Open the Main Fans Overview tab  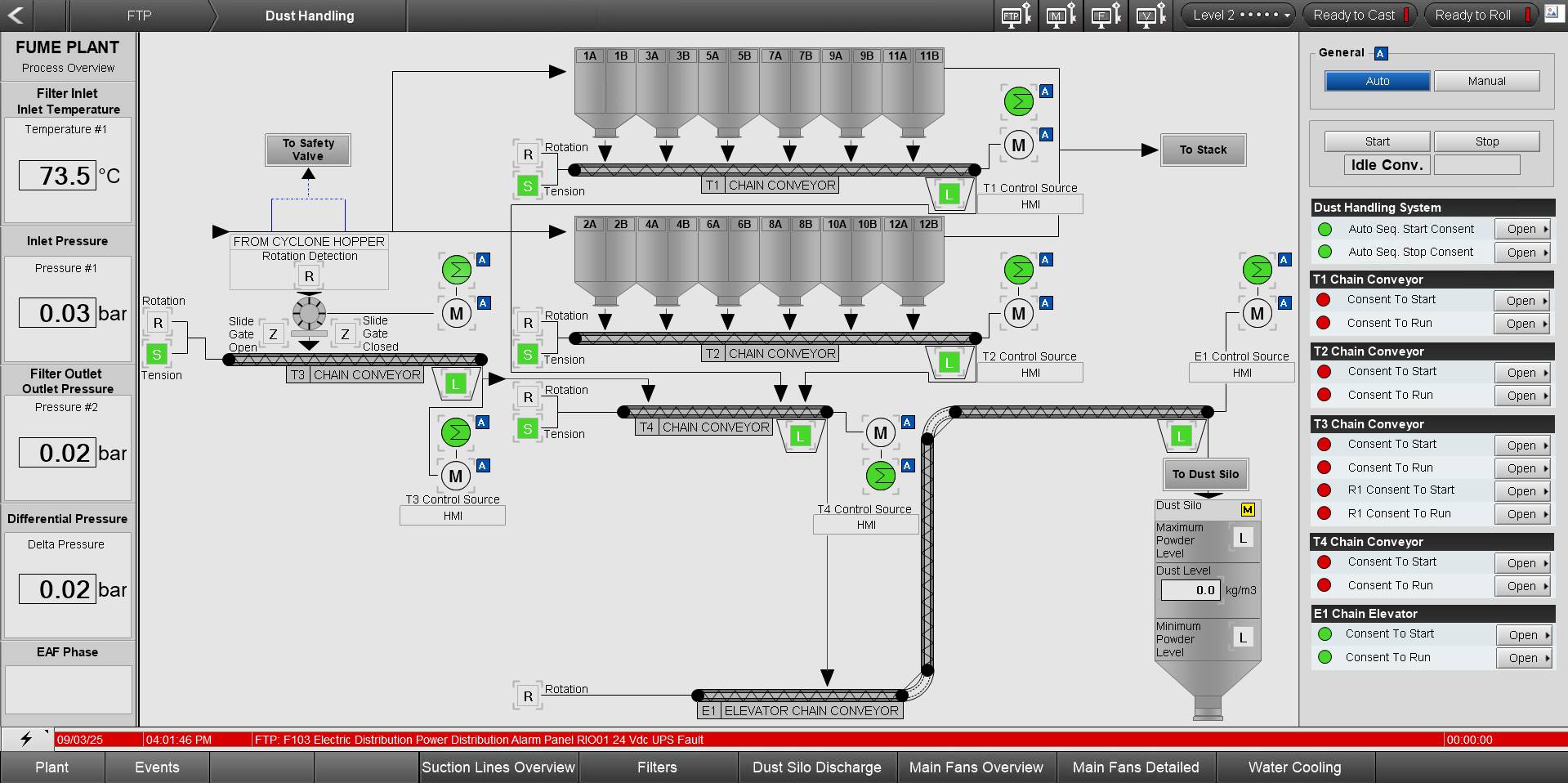(976, 767)
